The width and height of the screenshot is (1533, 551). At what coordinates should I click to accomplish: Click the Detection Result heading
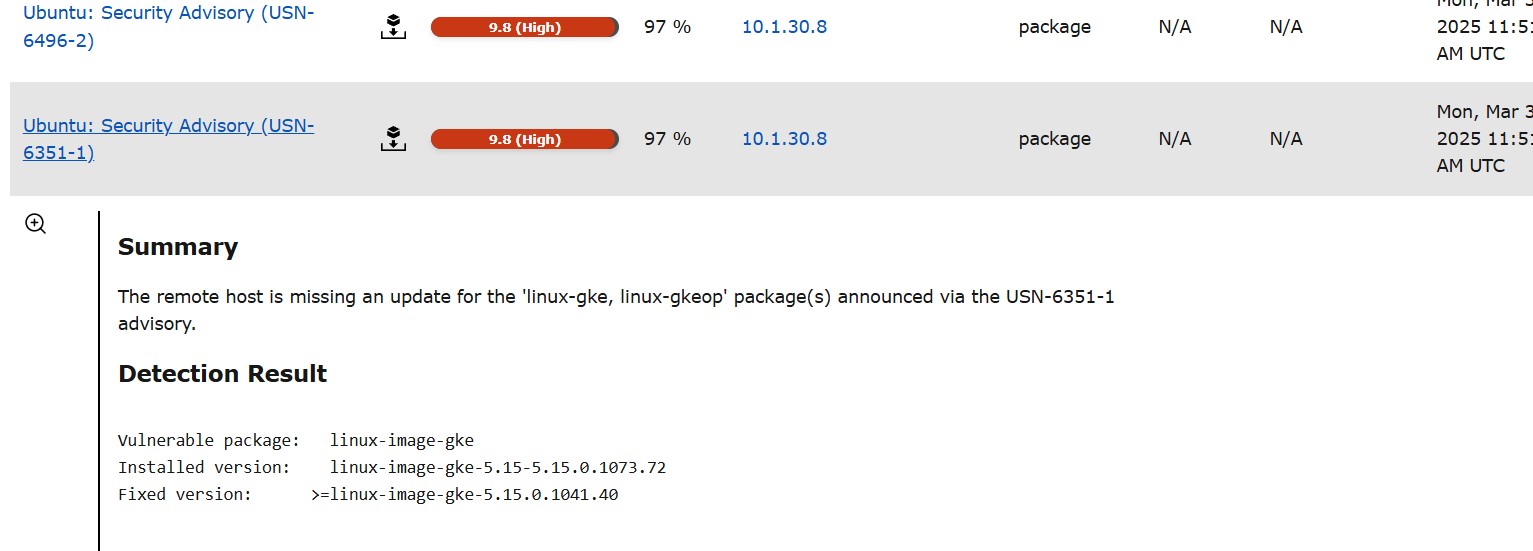[223, 374]
